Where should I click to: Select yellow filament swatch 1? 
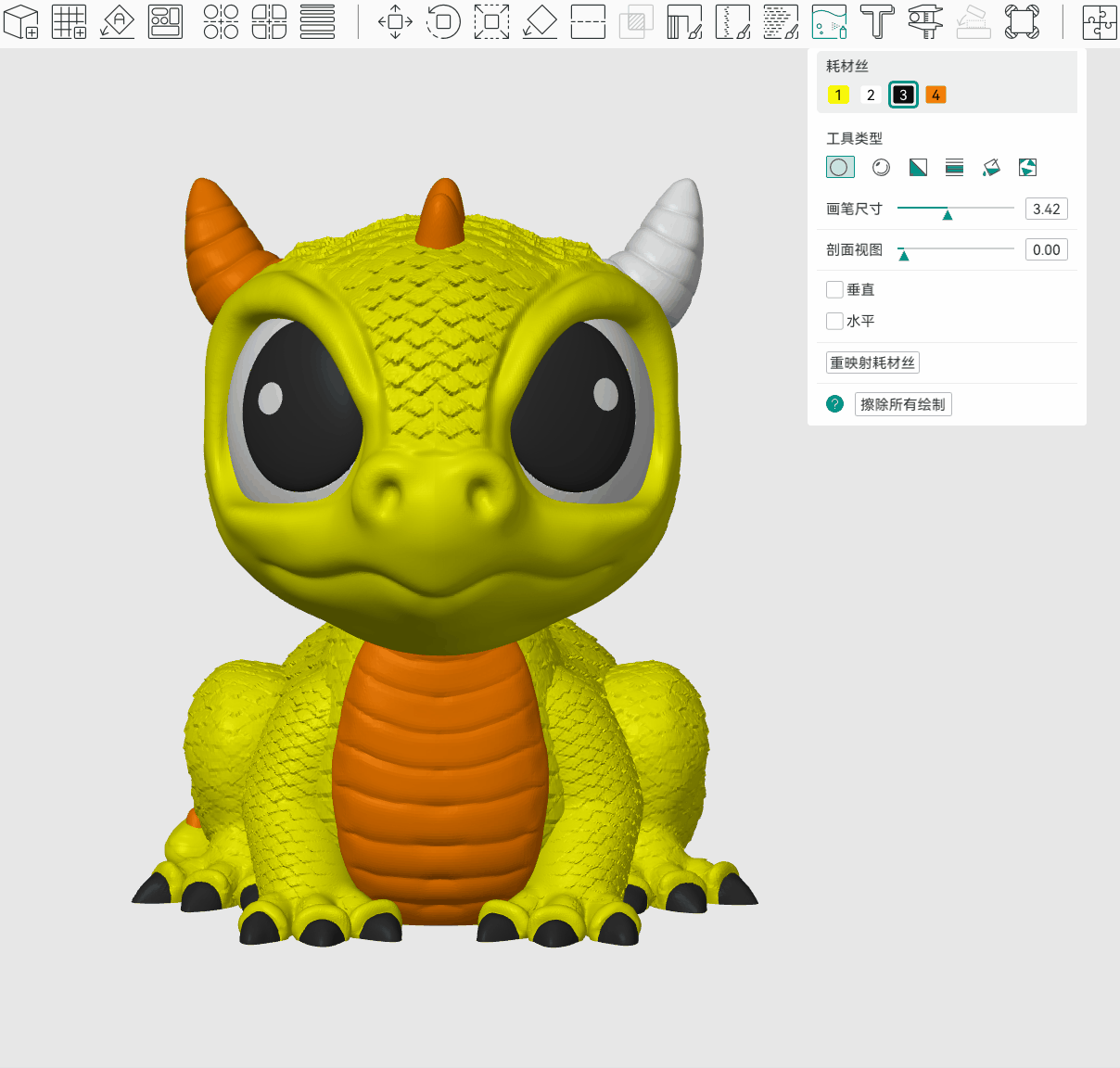pos(838,95)
